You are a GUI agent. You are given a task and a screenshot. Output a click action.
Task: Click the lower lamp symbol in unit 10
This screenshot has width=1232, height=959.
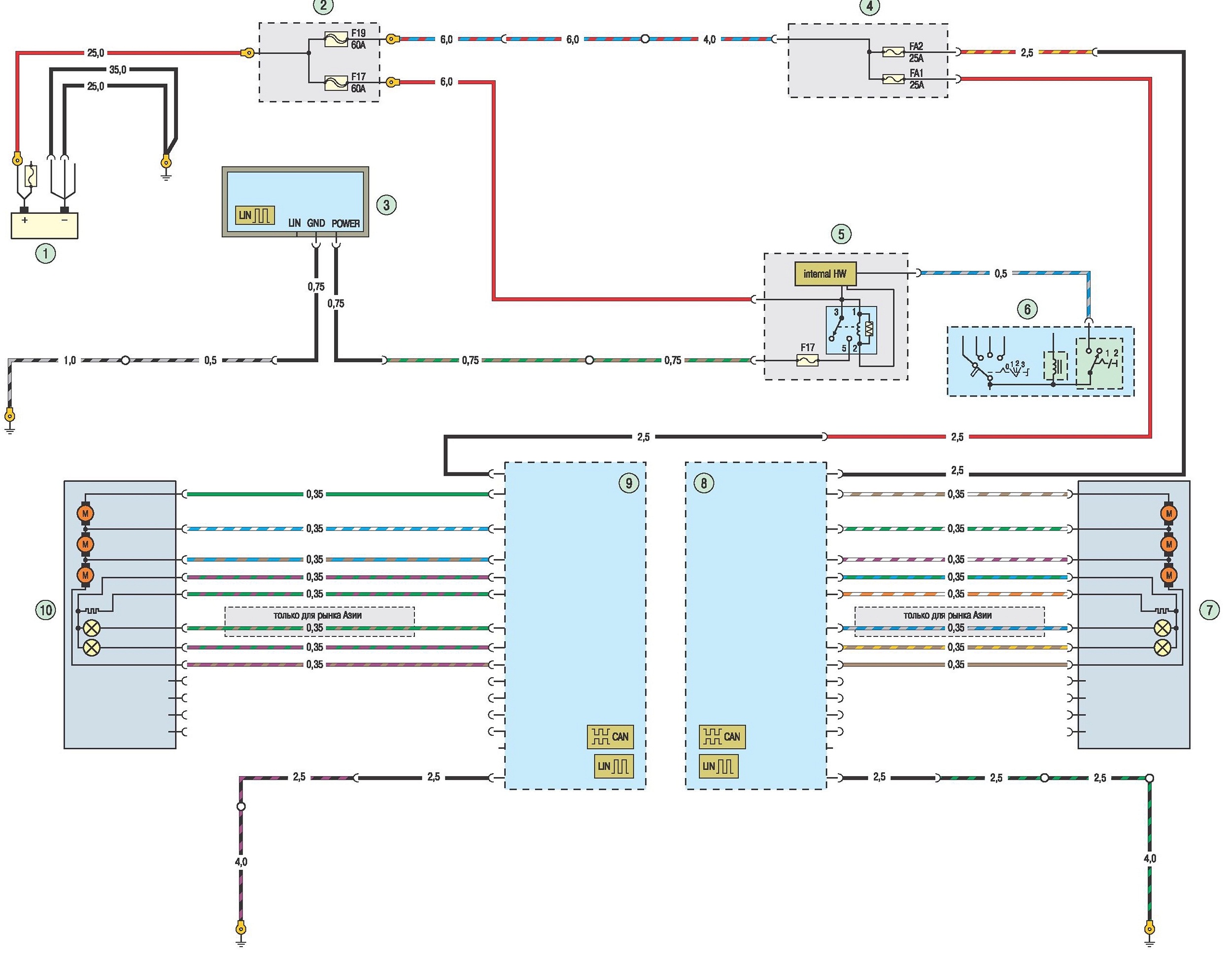[x=91, y=647]
